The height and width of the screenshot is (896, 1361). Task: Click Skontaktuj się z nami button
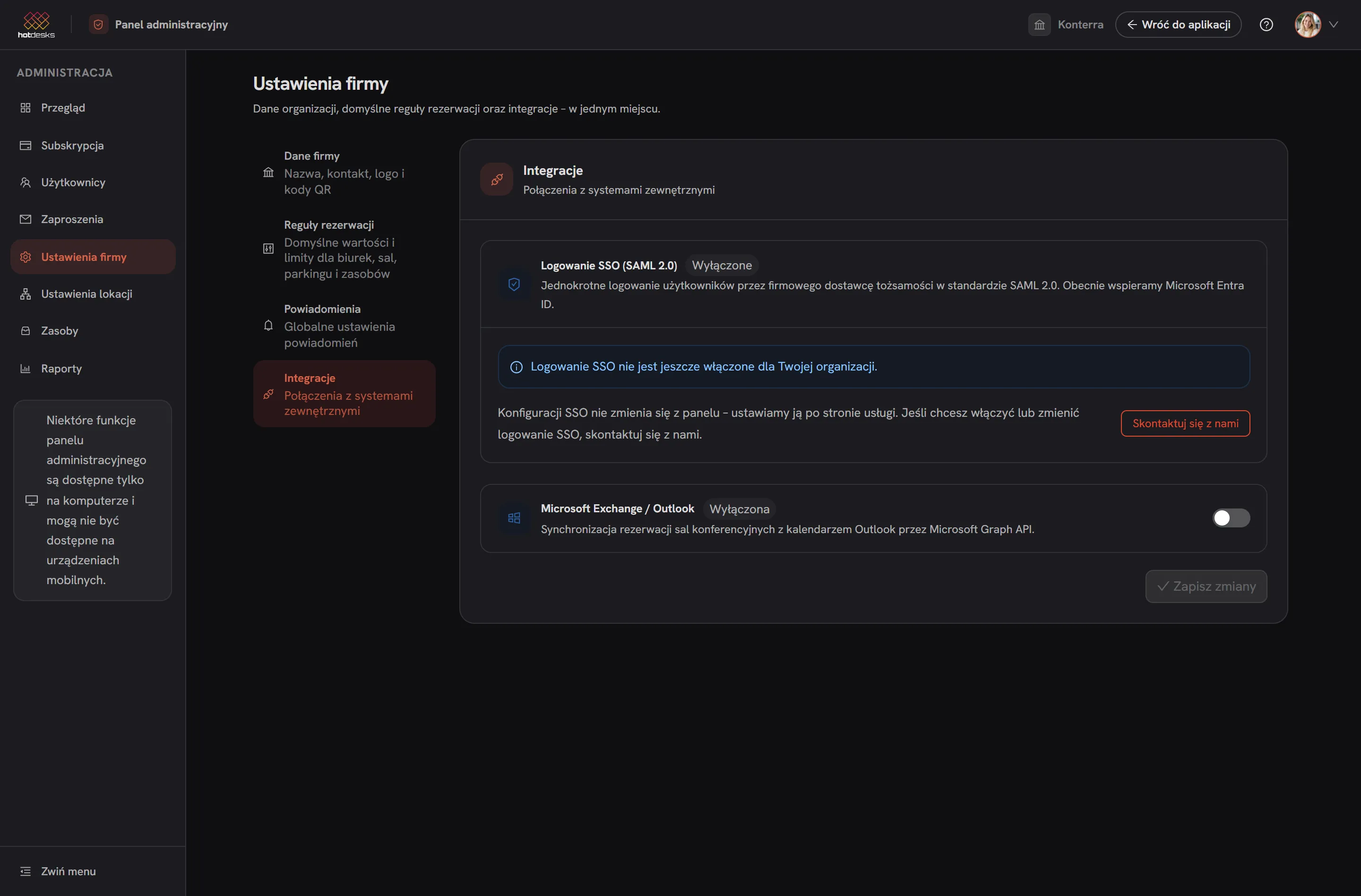(1185, 423)
